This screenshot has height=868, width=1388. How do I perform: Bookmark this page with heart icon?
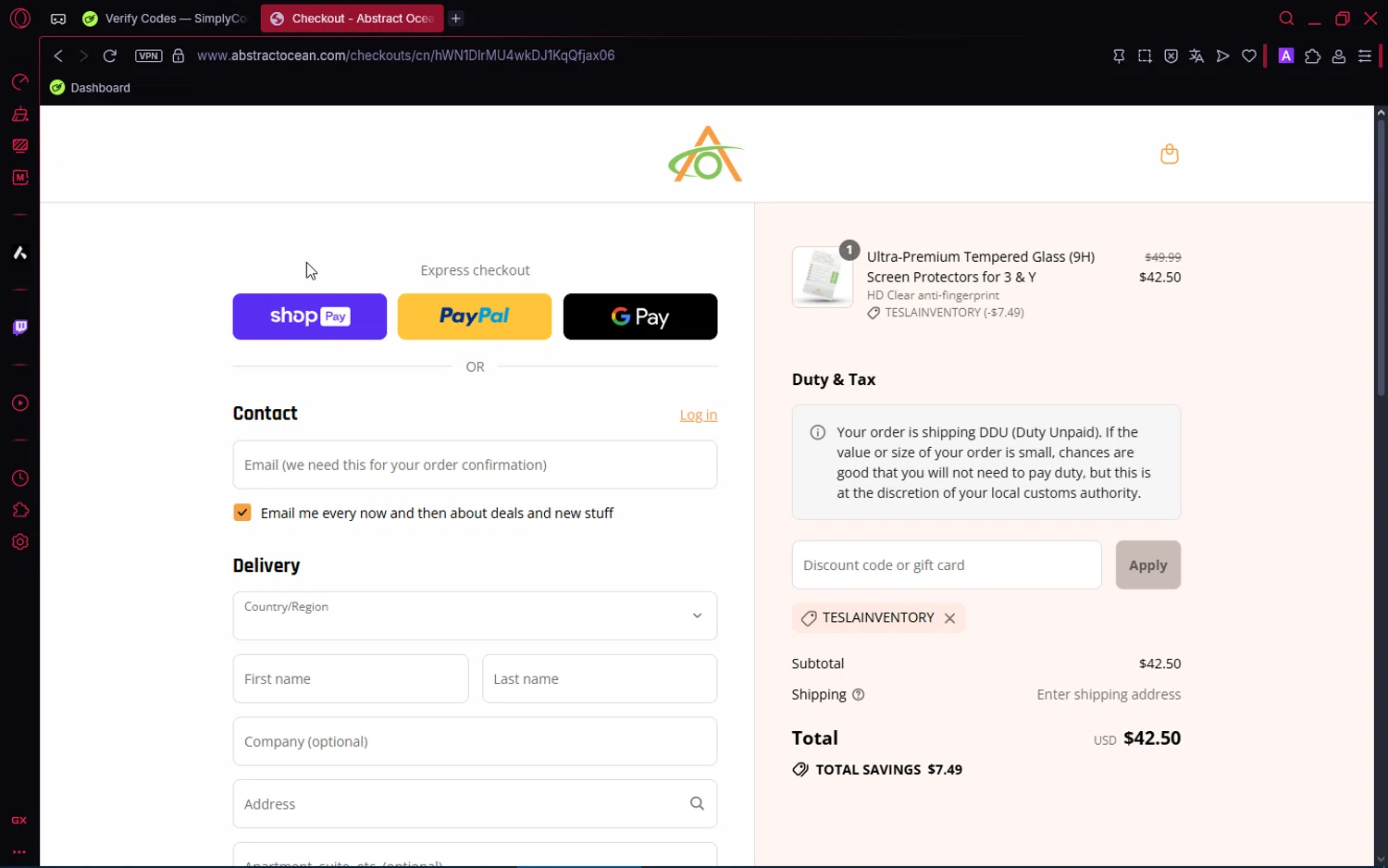(x=1249, y=56)
